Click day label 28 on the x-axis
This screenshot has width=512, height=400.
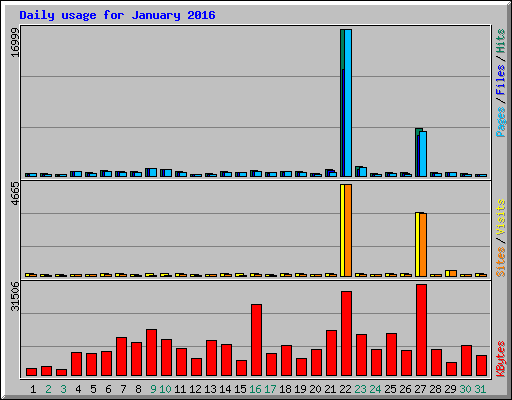[435, 389]
